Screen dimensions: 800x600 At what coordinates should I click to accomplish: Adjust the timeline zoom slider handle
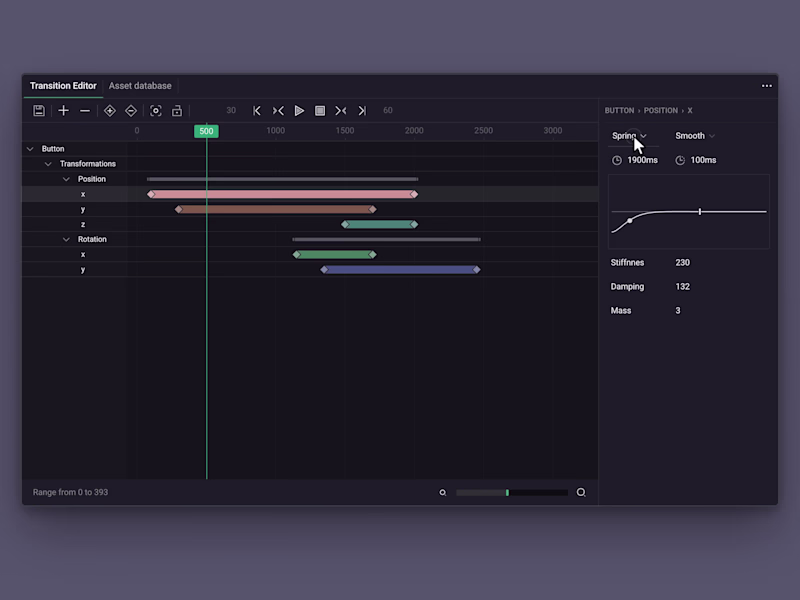tap(507, 492)
